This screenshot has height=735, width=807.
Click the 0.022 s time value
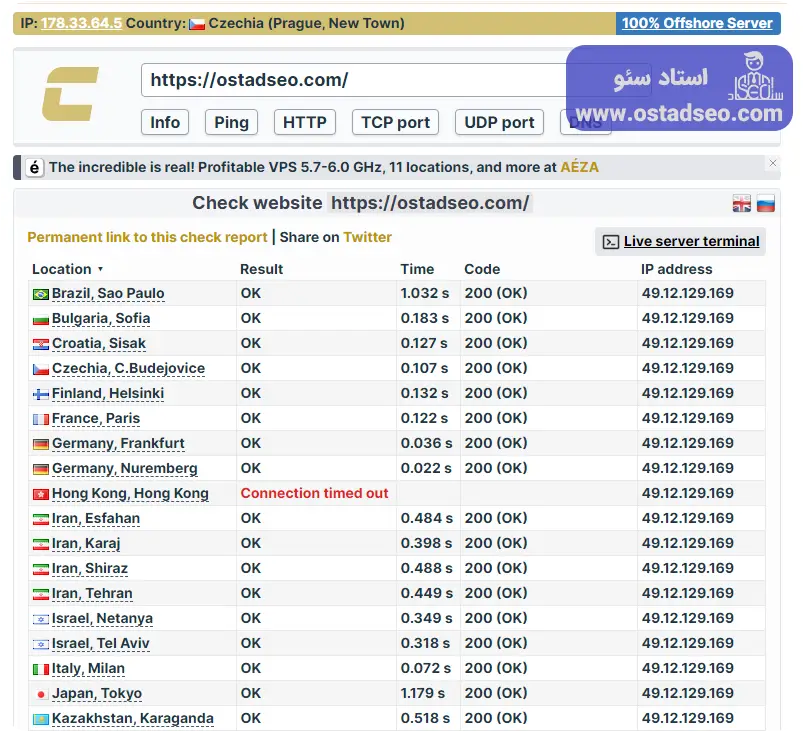[x=426, y=468]
